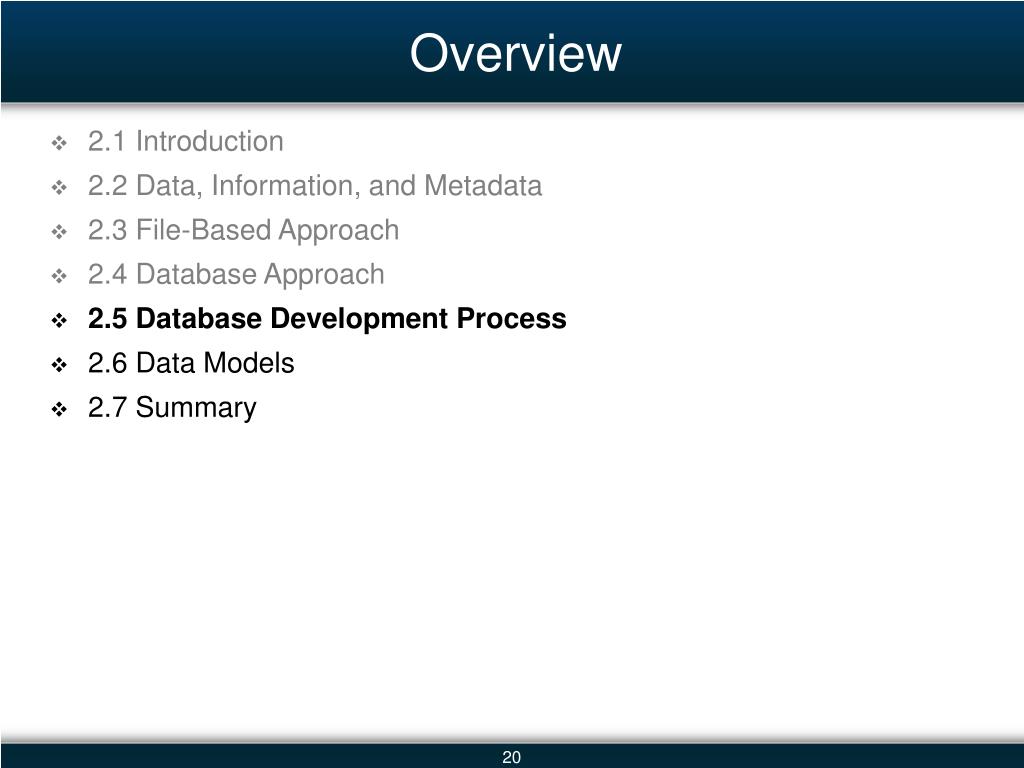Click the Overview slide title

click(x=515, y=53)
